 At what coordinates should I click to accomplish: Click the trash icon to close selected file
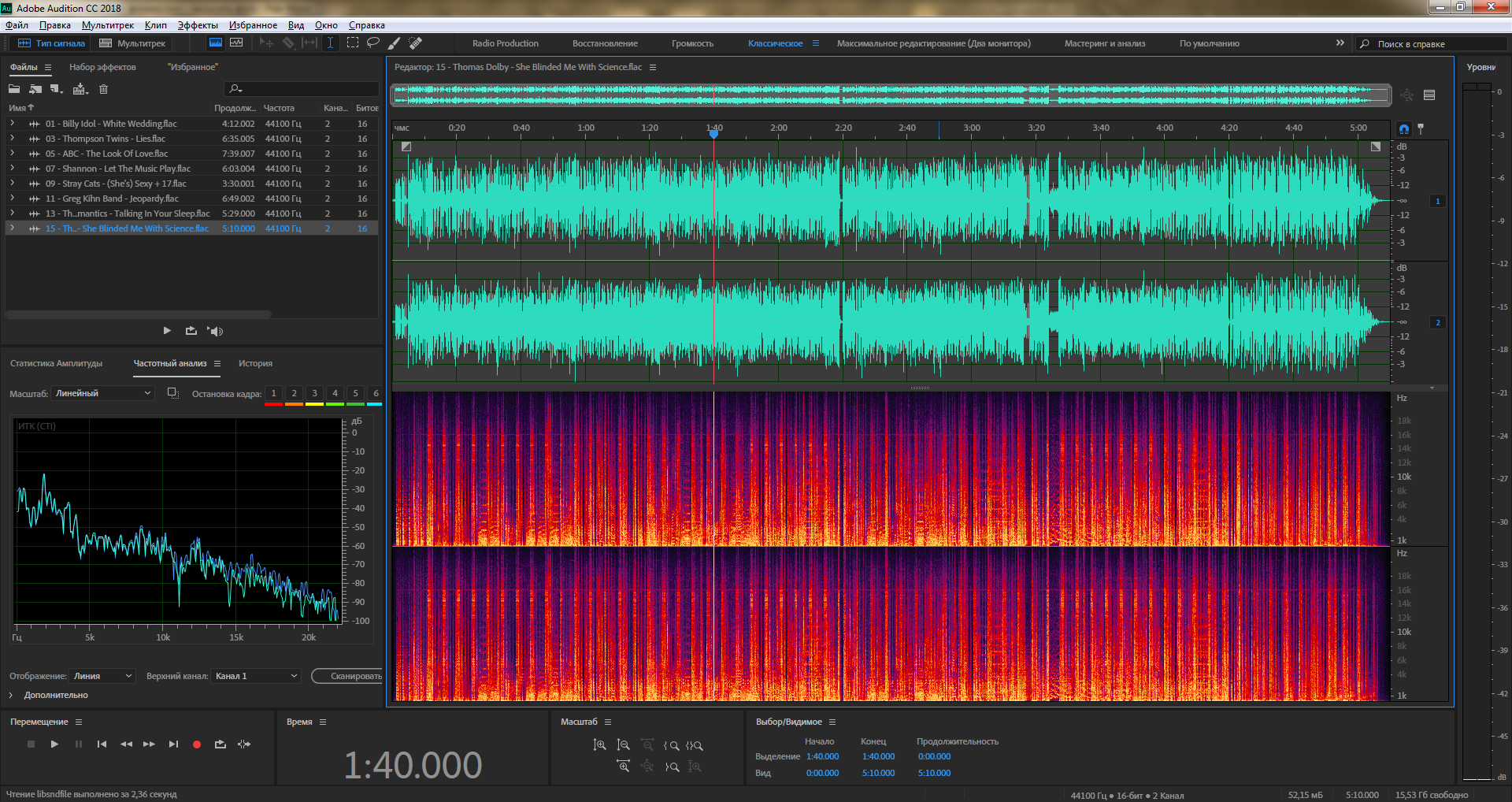tap(103, 89)
